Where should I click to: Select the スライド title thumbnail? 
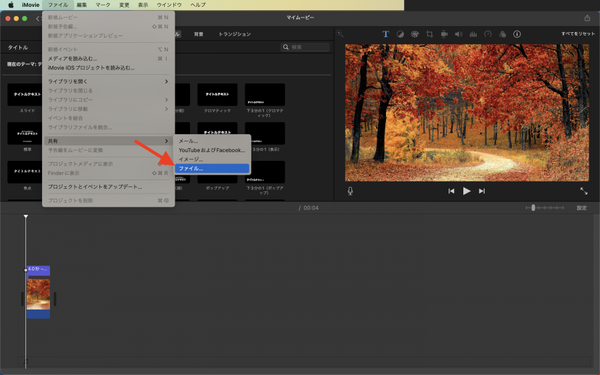click(25, 95)
